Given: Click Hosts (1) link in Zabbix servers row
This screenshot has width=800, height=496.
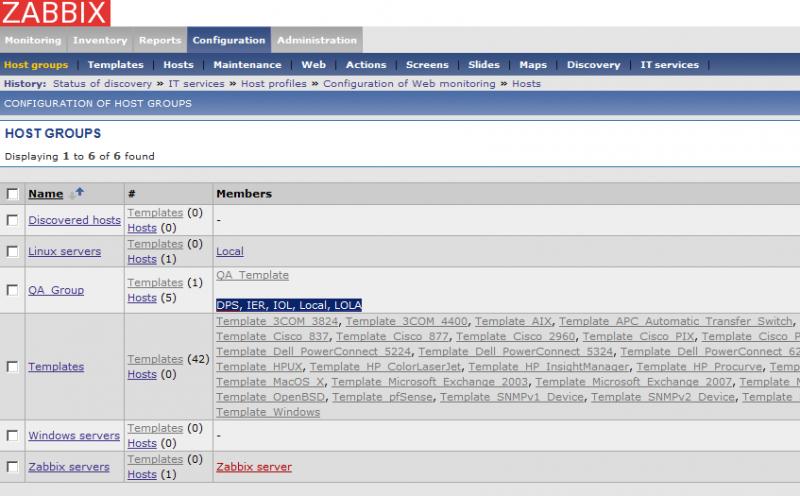Looking at the screenshot, I should pyautogui.click(x=142, y=474).
